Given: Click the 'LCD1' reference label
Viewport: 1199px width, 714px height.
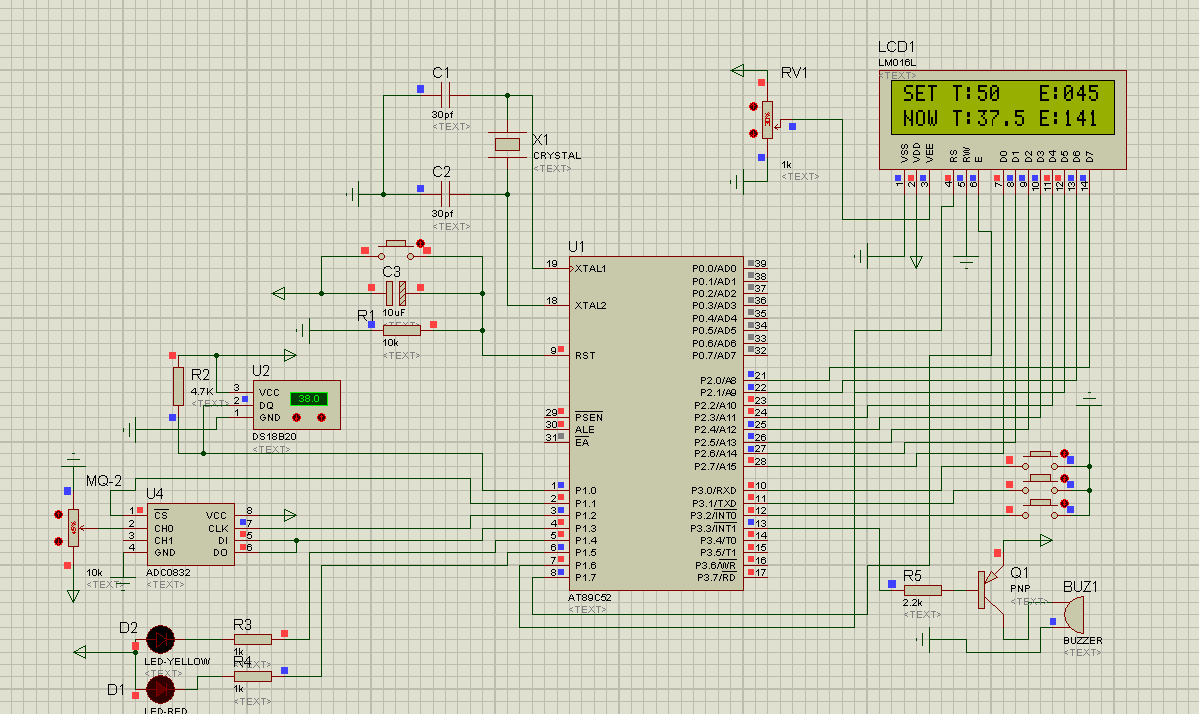Looking at the screenshot, I should tap(896, 47).
